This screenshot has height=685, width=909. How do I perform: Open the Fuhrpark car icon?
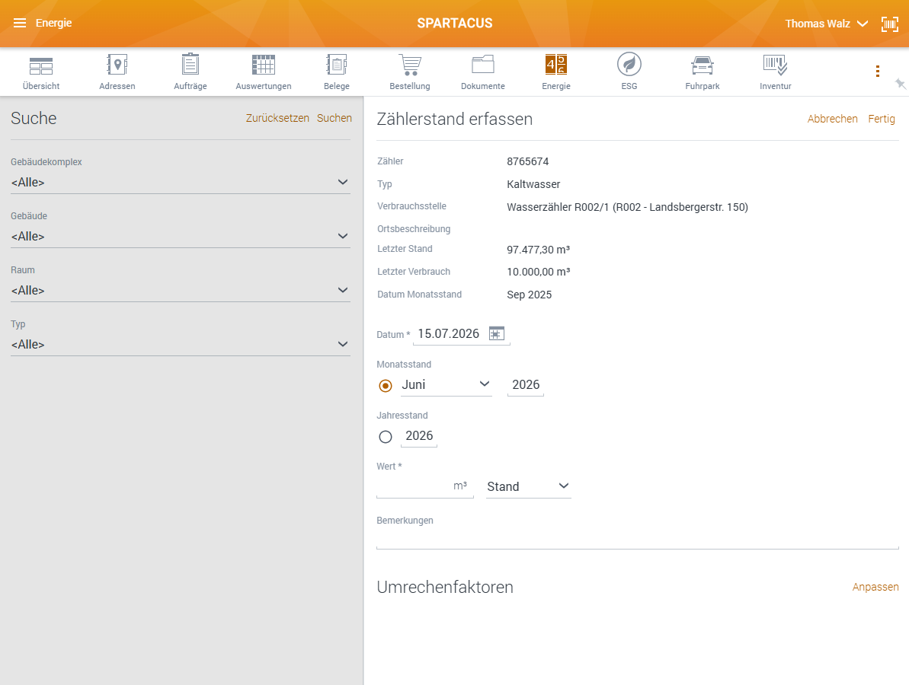(702, 65)
